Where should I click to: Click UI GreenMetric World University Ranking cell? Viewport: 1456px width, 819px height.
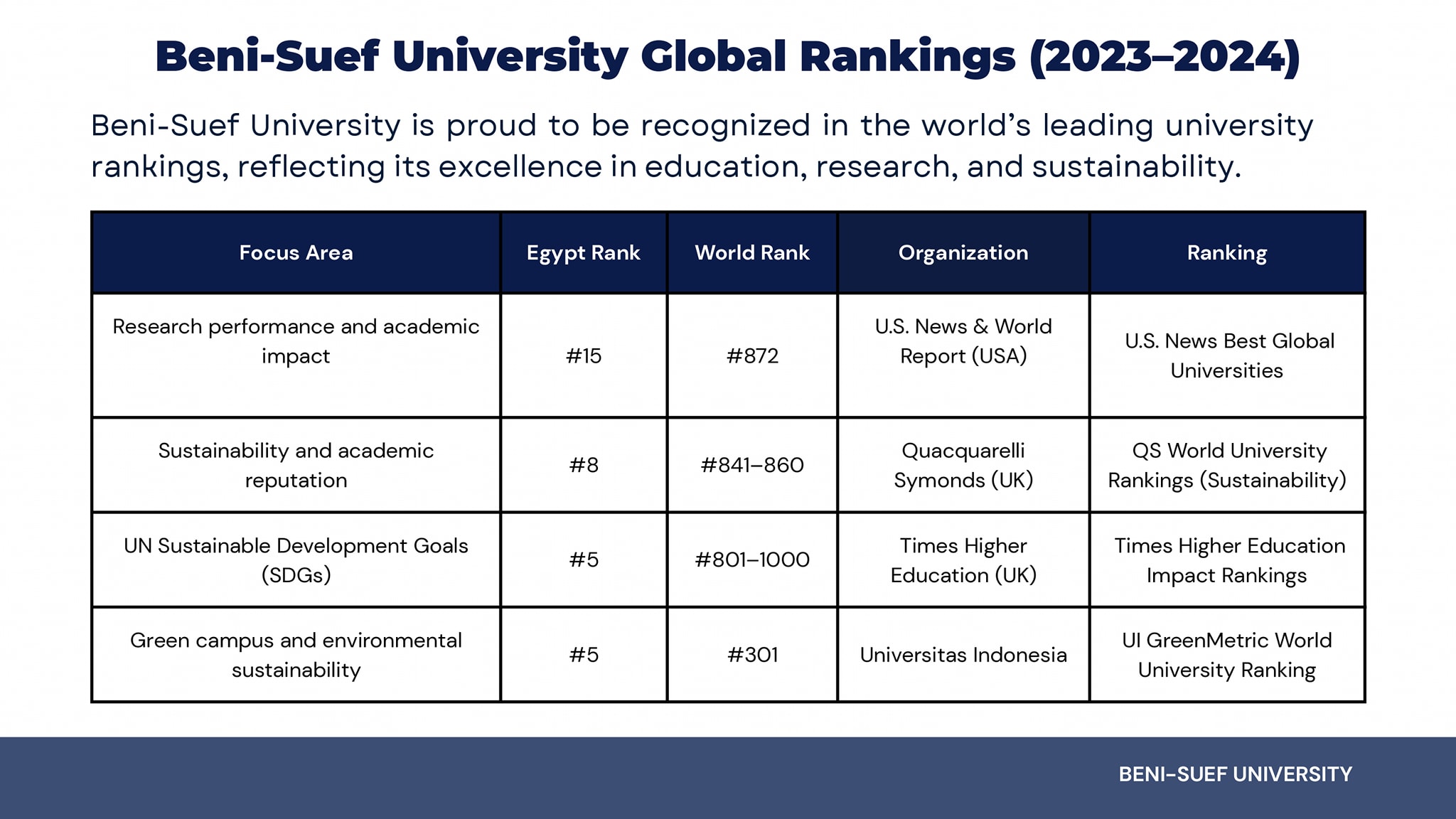point(1227,655)
